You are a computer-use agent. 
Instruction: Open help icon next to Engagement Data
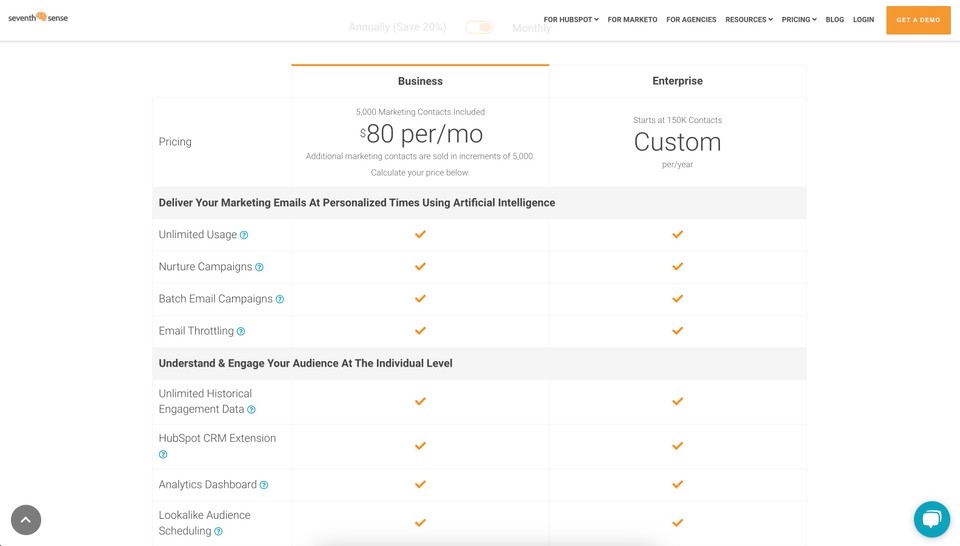[251, 410]
